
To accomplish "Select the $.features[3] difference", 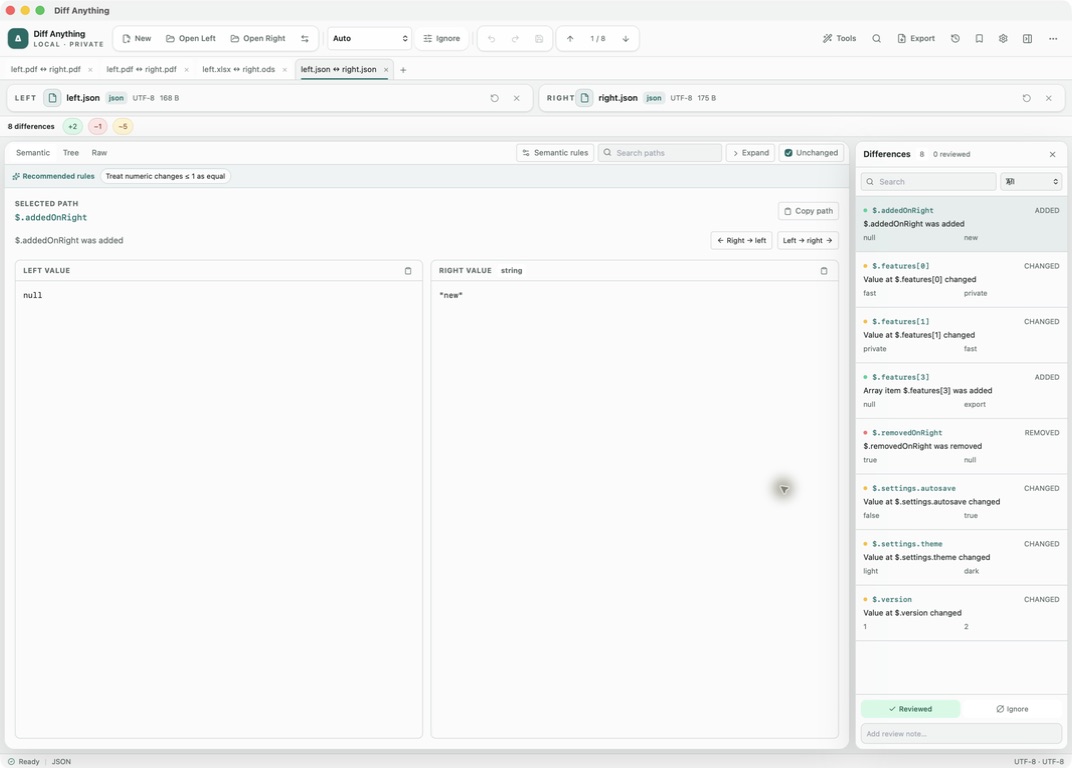I will click(961, 391).
